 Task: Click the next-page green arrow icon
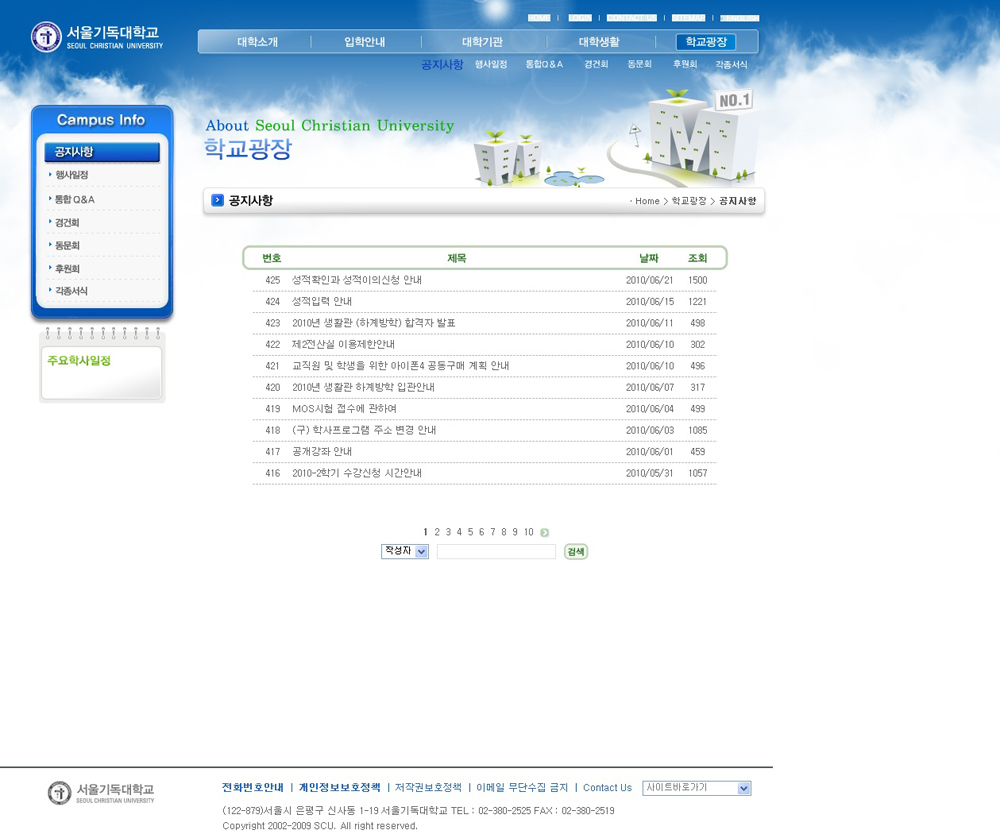tap(544, 533)
